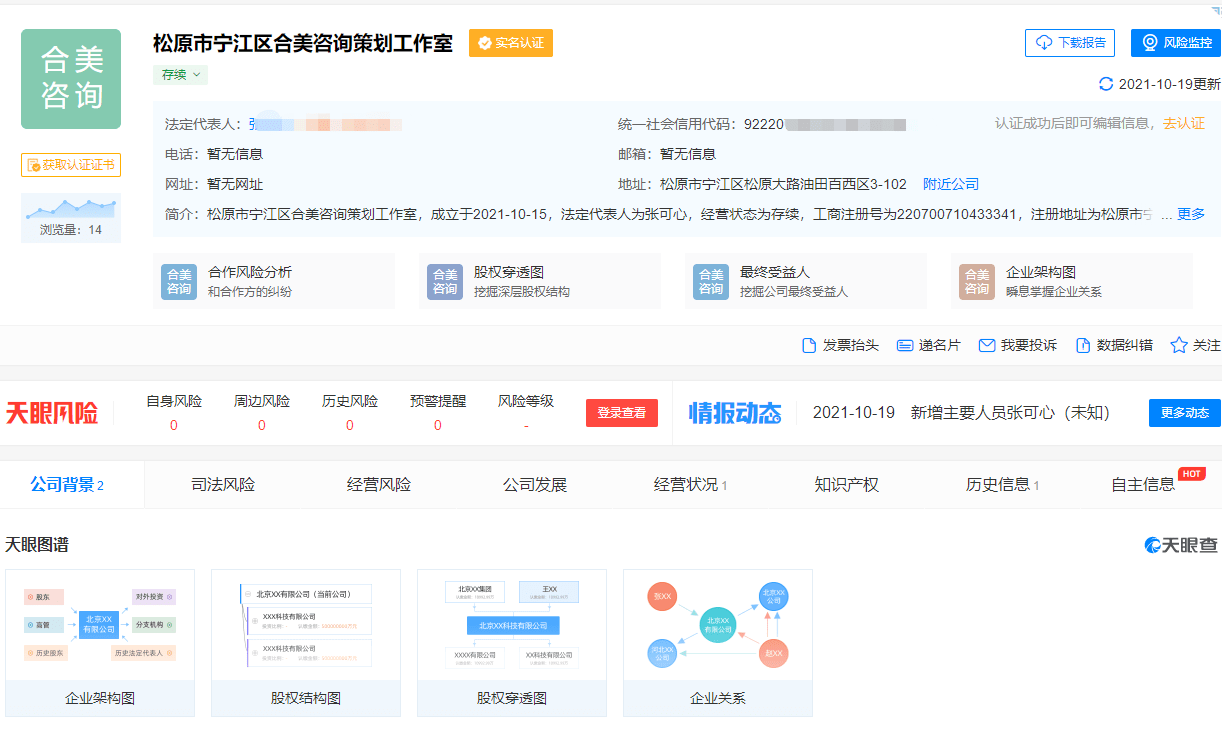Click the 数据纠错 data correction icon

(1082, 344)
